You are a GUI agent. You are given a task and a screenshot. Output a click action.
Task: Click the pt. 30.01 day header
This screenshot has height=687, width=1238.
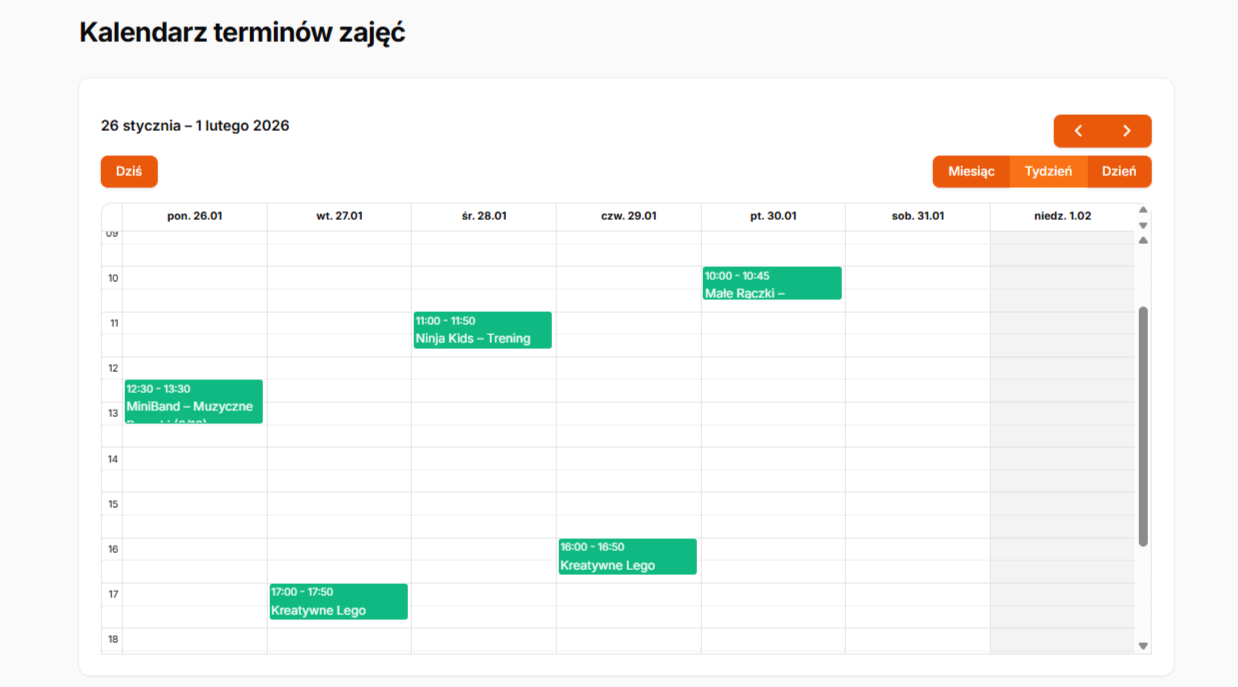pos(773,216)
